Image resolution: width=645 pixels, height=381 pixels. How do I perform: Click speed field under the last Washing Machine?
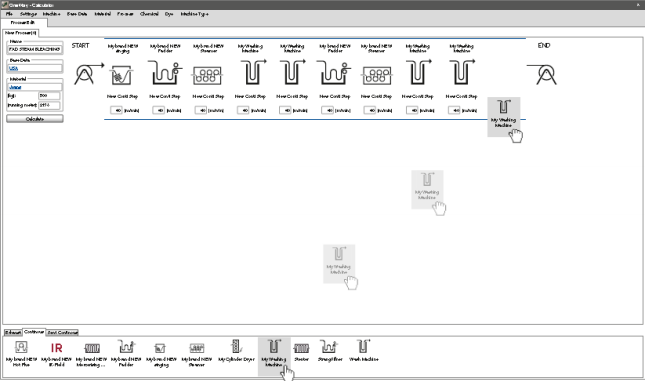click(454, 110)
